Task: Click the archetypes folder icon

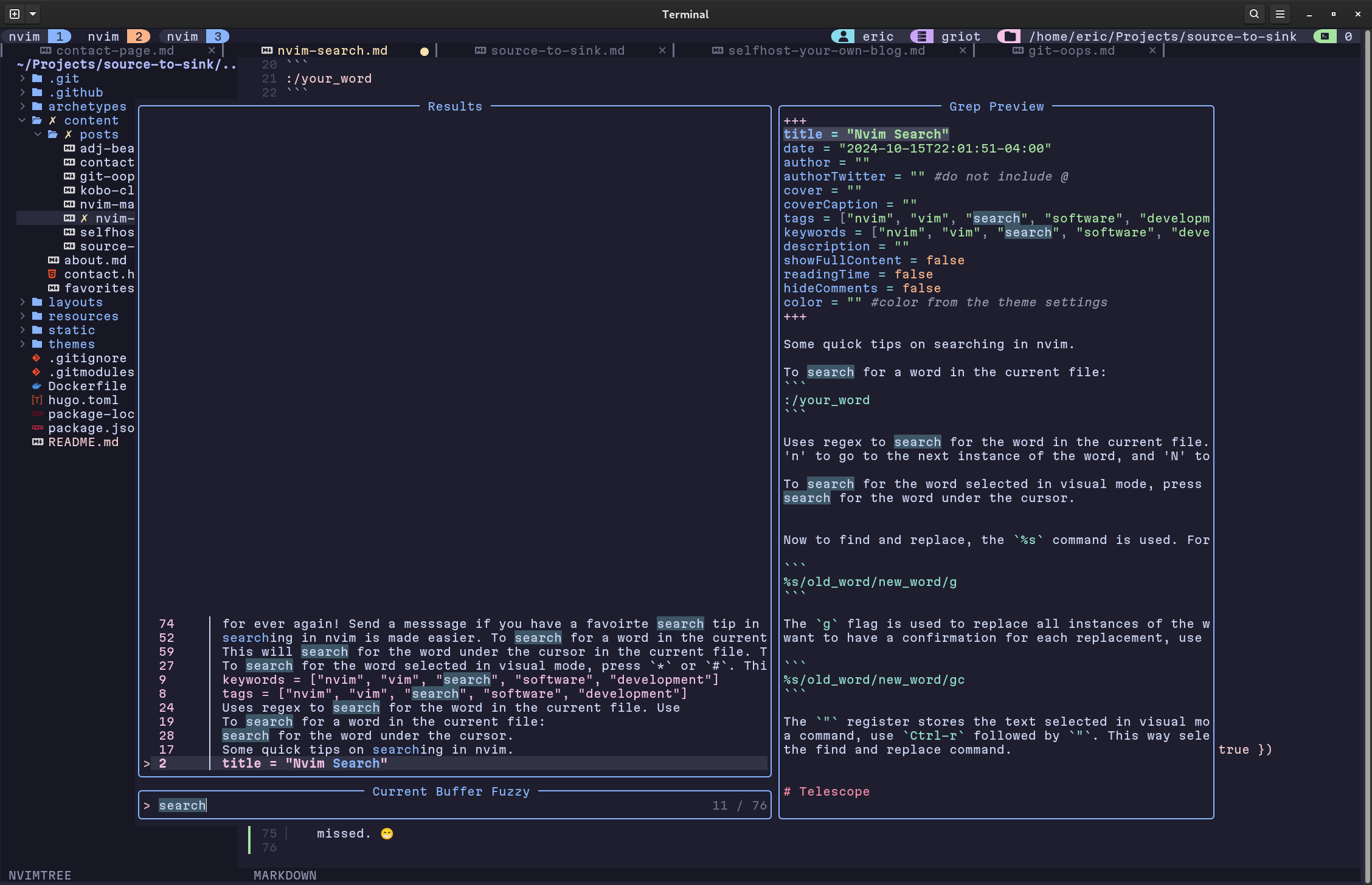Action: coord(37,106)
